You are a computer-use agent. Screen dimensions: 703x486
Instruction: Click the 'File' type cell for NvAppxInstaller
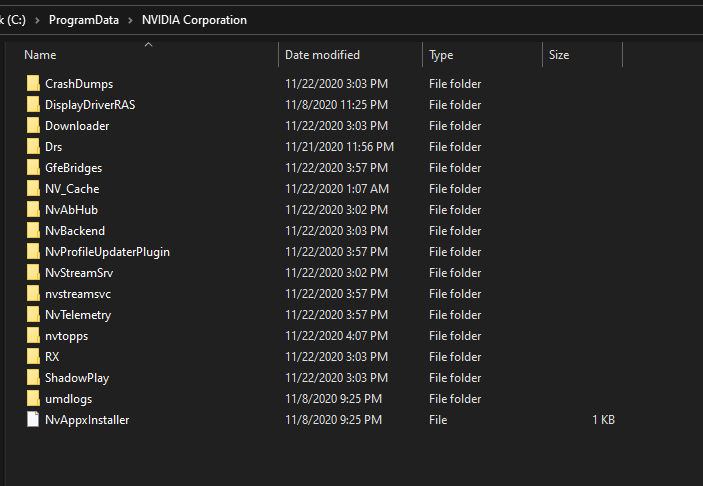tap(438, 420)
